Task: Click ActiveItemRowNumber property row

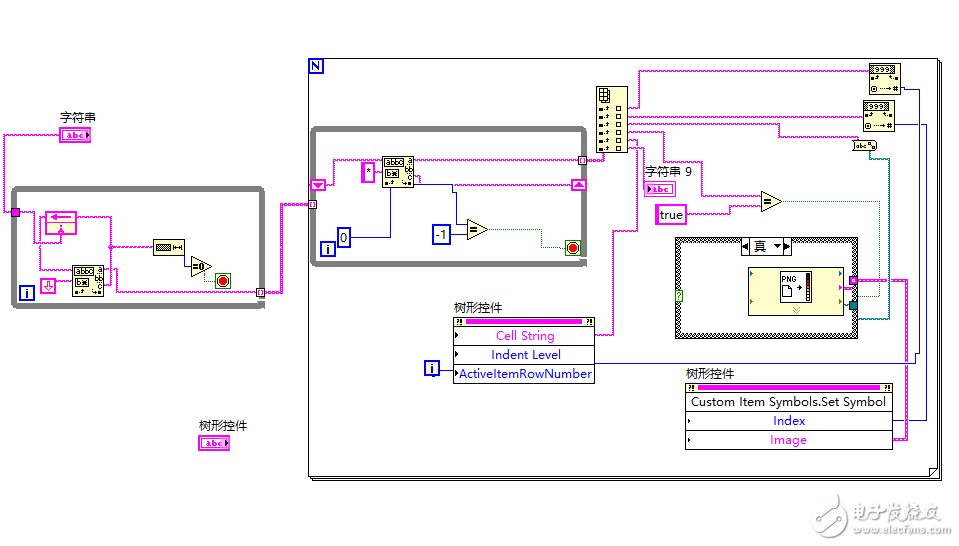Action: (x=524, y=374)
